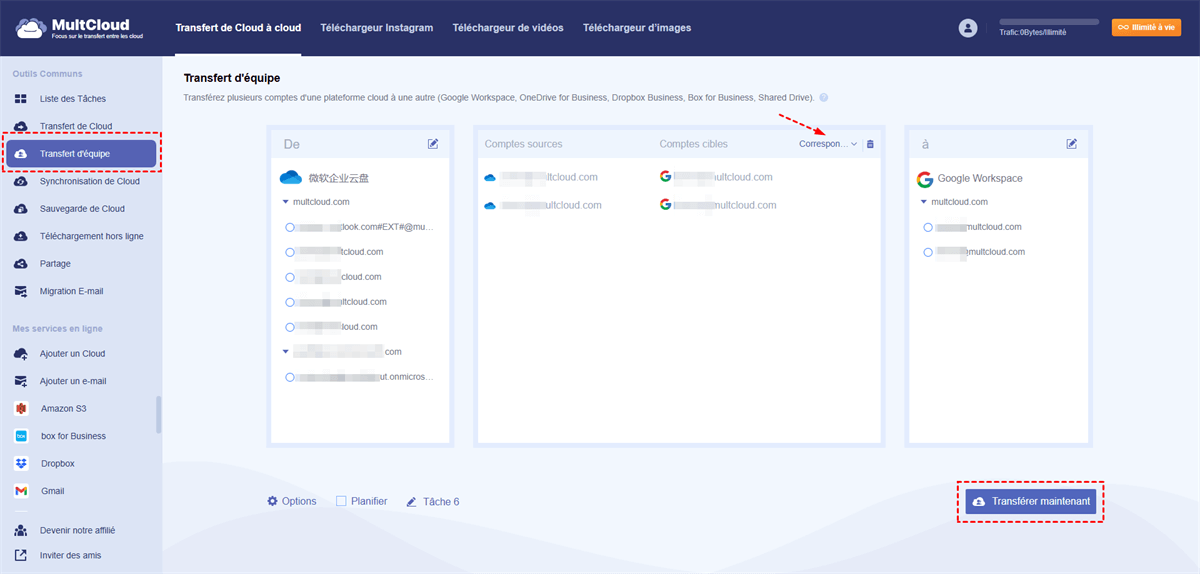This screenshot has height=574, width=1200.
Task: Click the Comptes cibles column header
Action: click(694, 144)
